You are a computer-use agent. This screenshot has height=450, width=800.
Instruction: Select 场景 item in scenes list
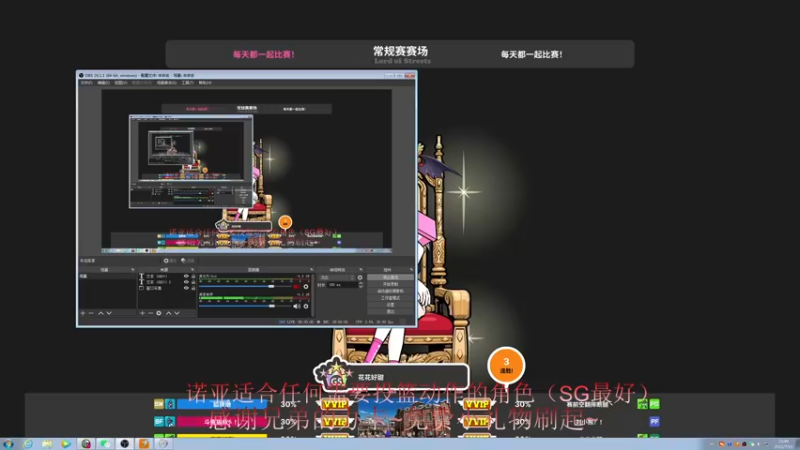pyautogui.click(x=107, y=276)
